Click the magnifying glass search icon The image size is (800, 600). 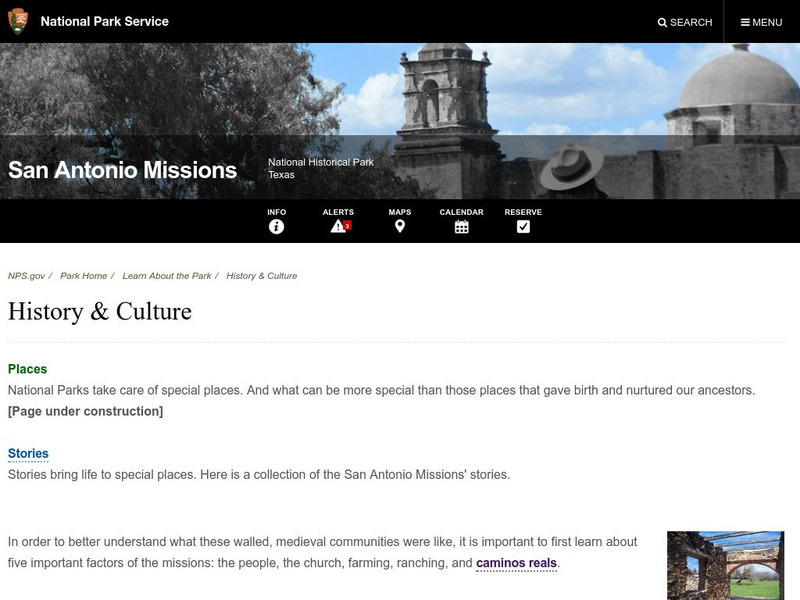[x=662, y=22]
